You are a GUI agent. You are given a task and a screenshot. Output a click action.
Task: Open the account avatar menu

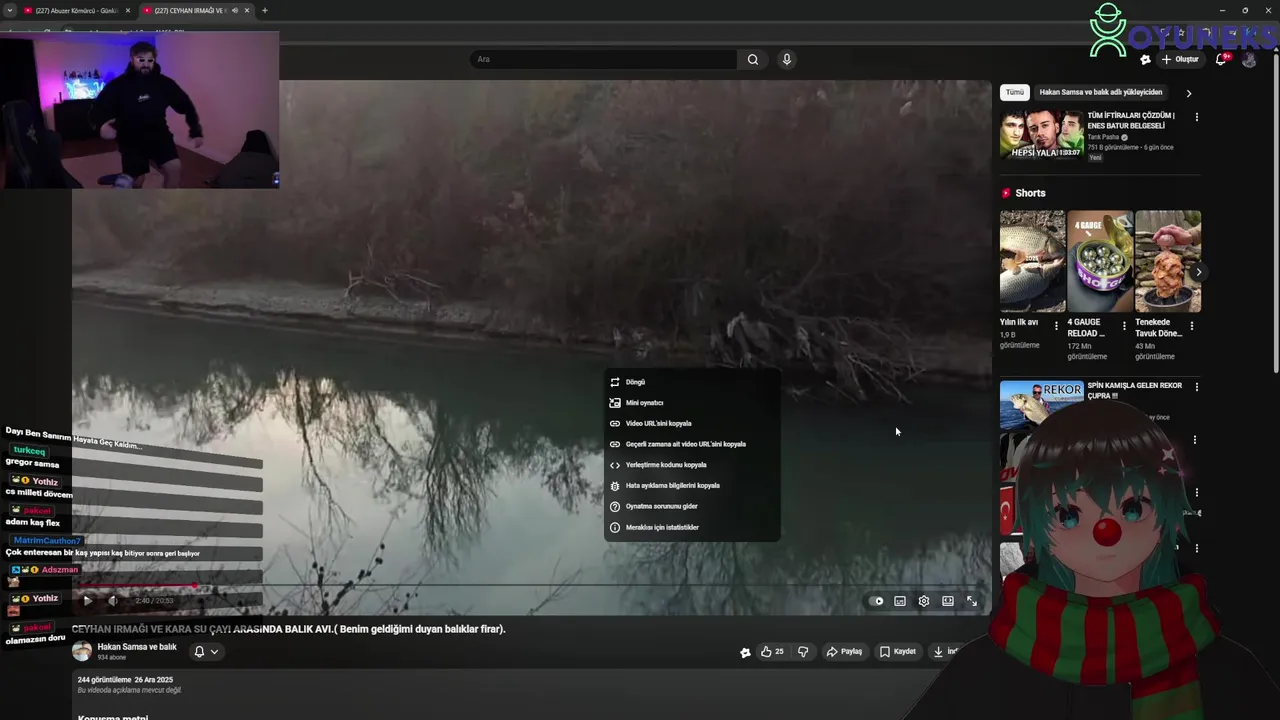coord(1249,59)
